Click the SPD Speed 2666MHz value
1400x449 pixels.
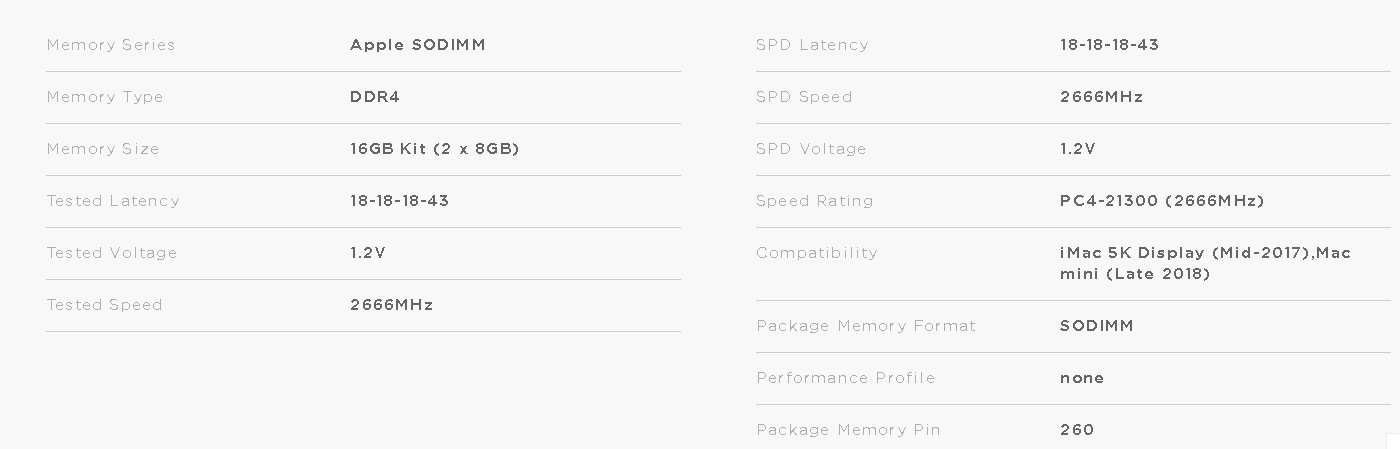[1101, 97]
